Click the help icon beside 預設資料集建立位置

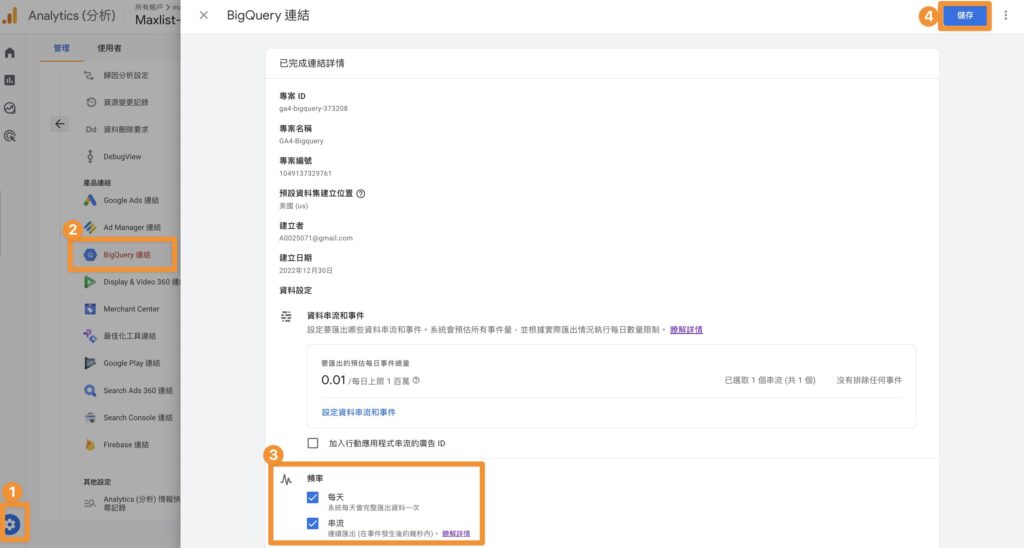[360, 193]
